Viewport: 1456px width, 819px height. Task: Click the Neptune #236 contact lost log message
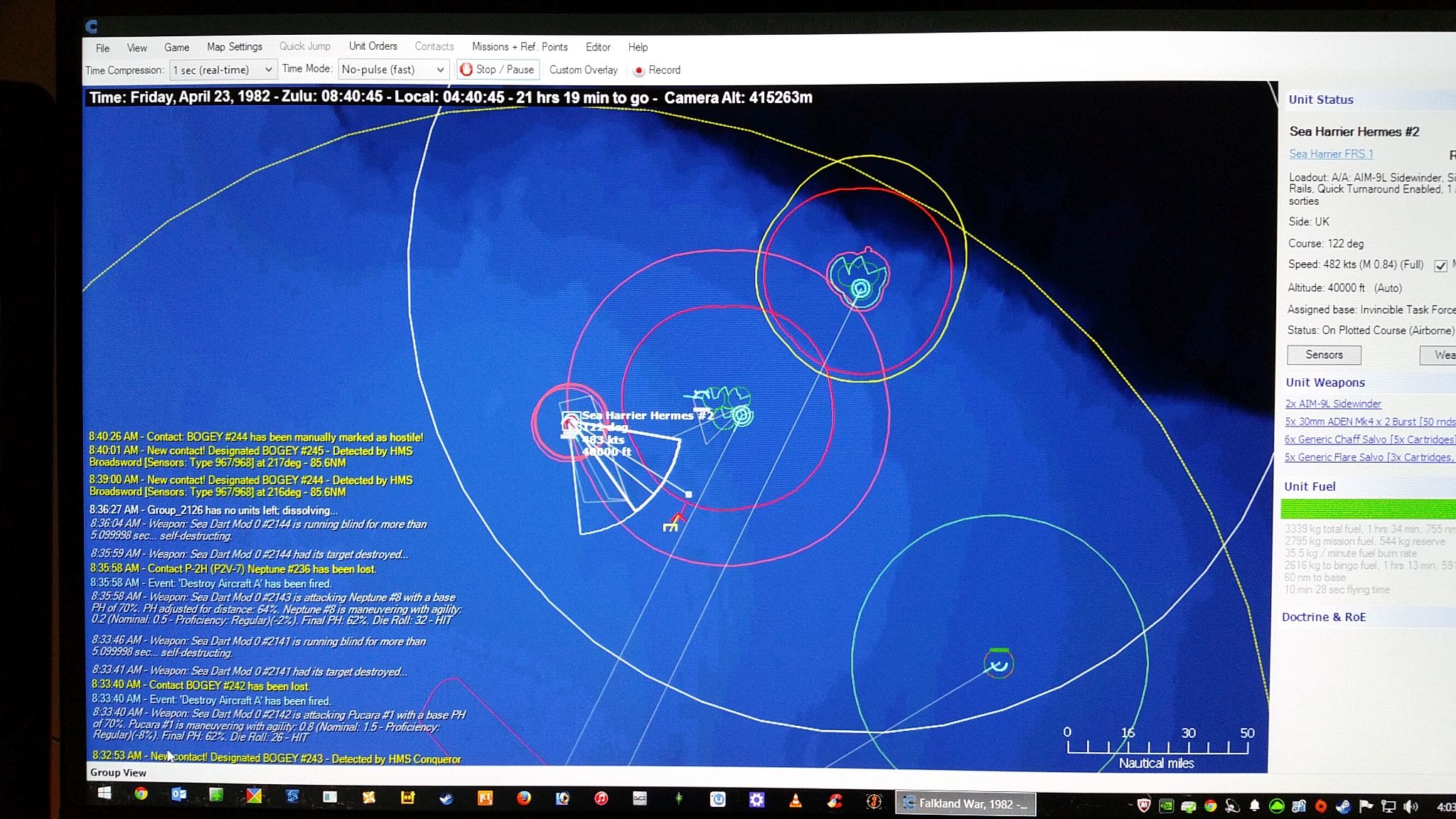pyautogui.click(x=233, y=569)
